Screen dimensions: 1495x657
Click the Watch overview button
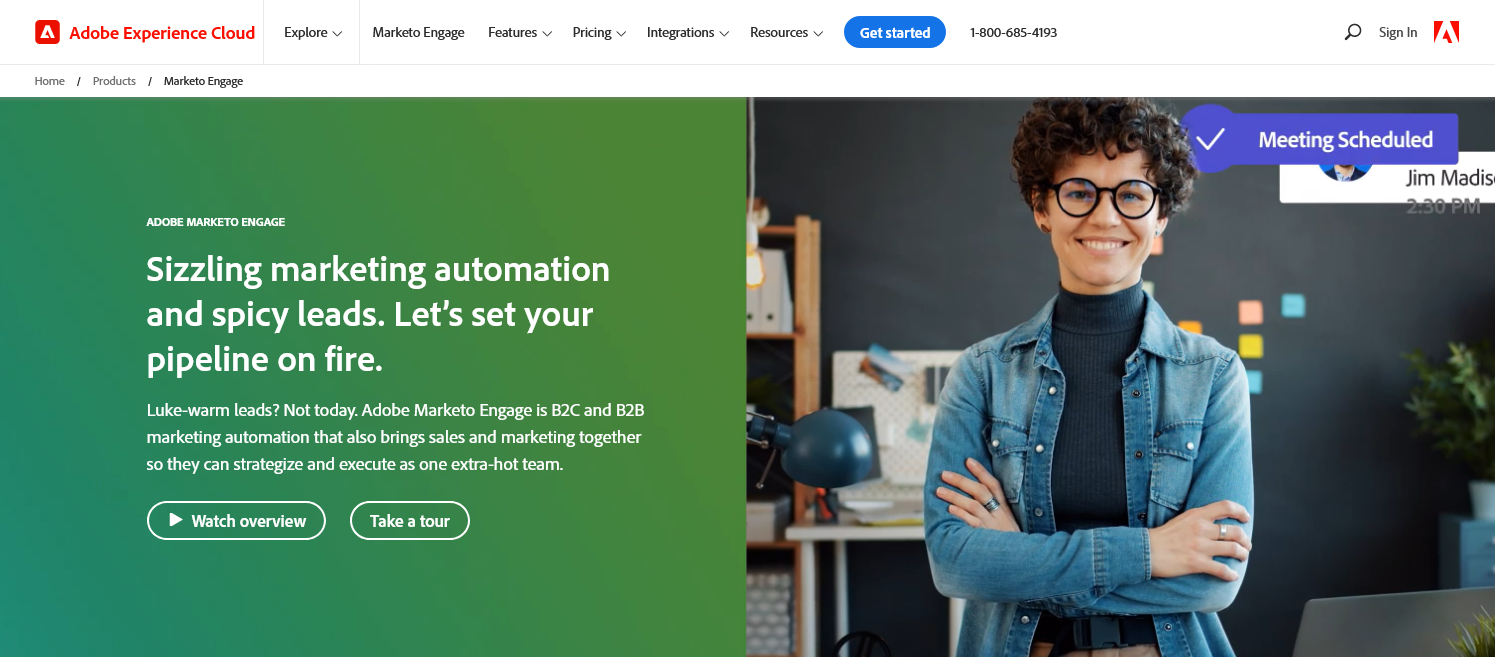pos(236,520)
